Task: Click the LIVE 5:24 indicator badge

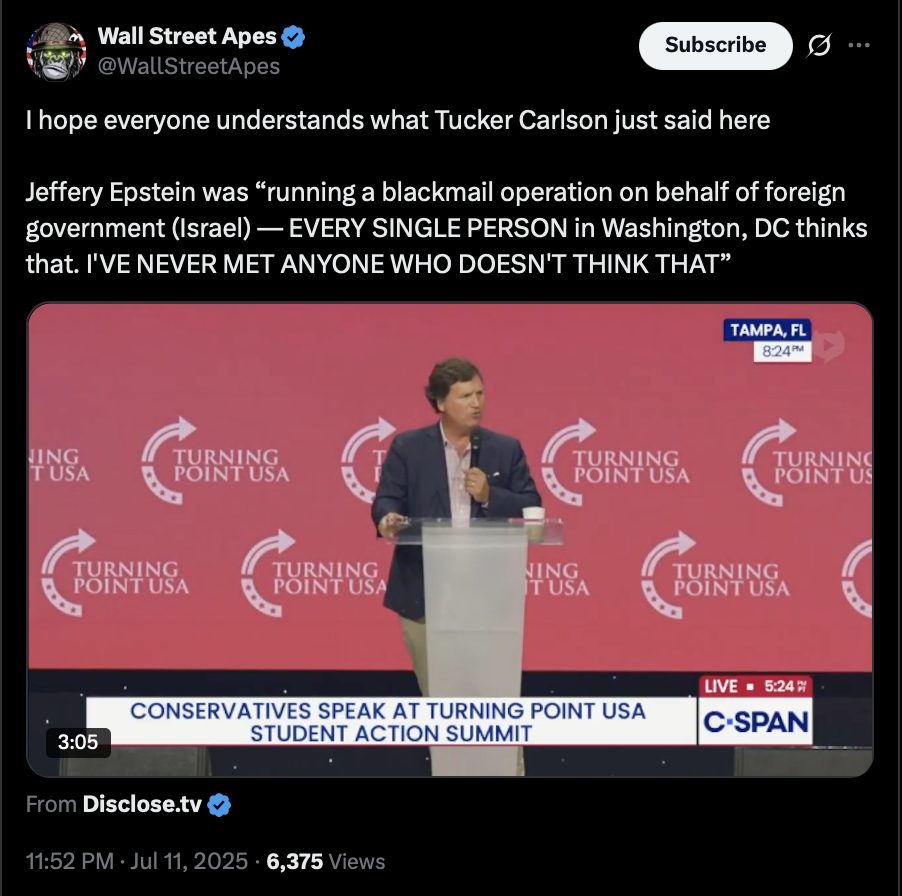Action: (755, 686)
